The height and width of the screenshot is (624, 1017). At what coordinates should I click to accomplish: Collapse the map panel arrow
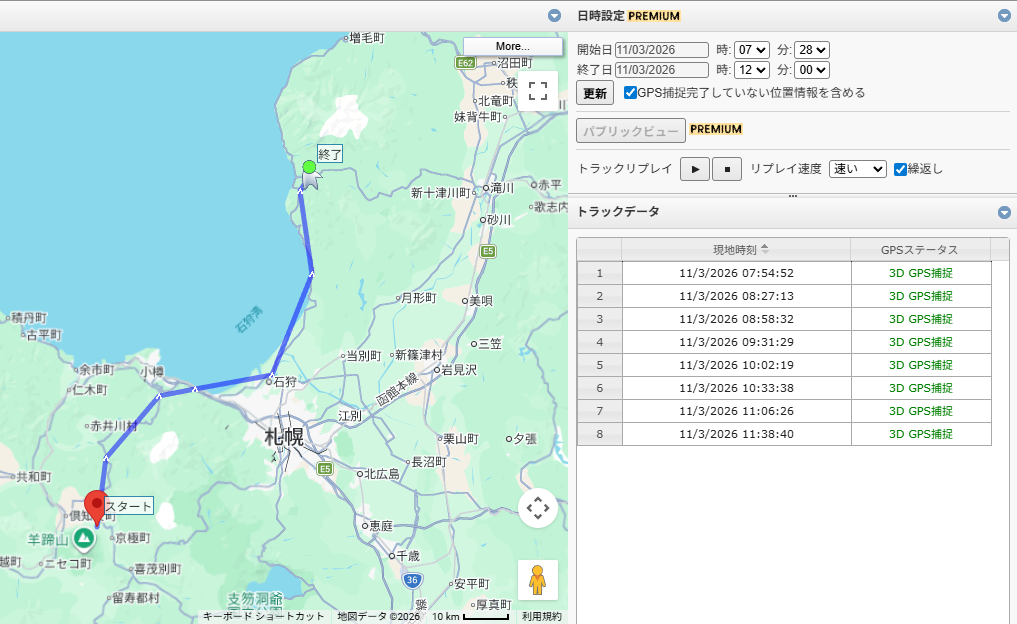click(x=554, y=16)
